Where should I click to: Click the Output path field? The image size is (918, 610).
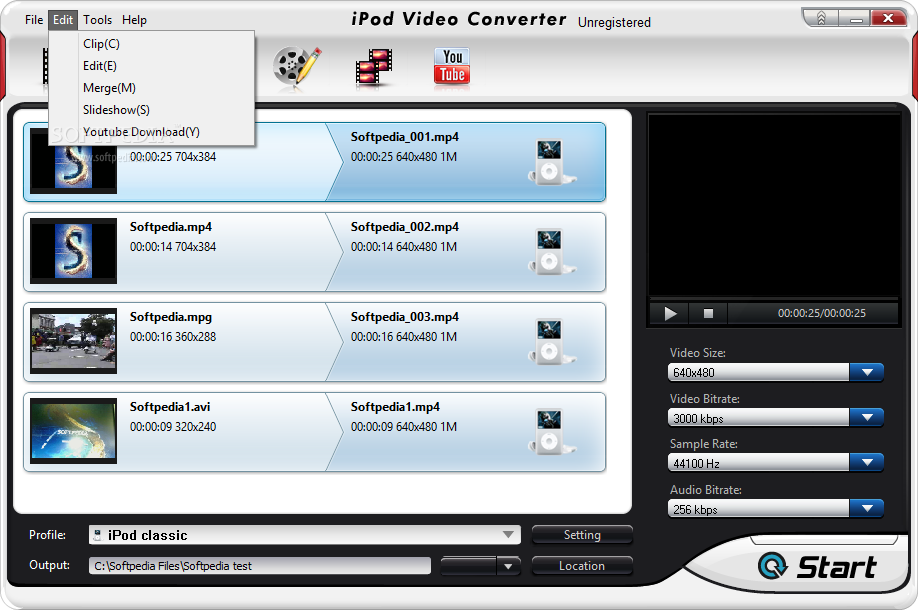(x=260, y=566)
